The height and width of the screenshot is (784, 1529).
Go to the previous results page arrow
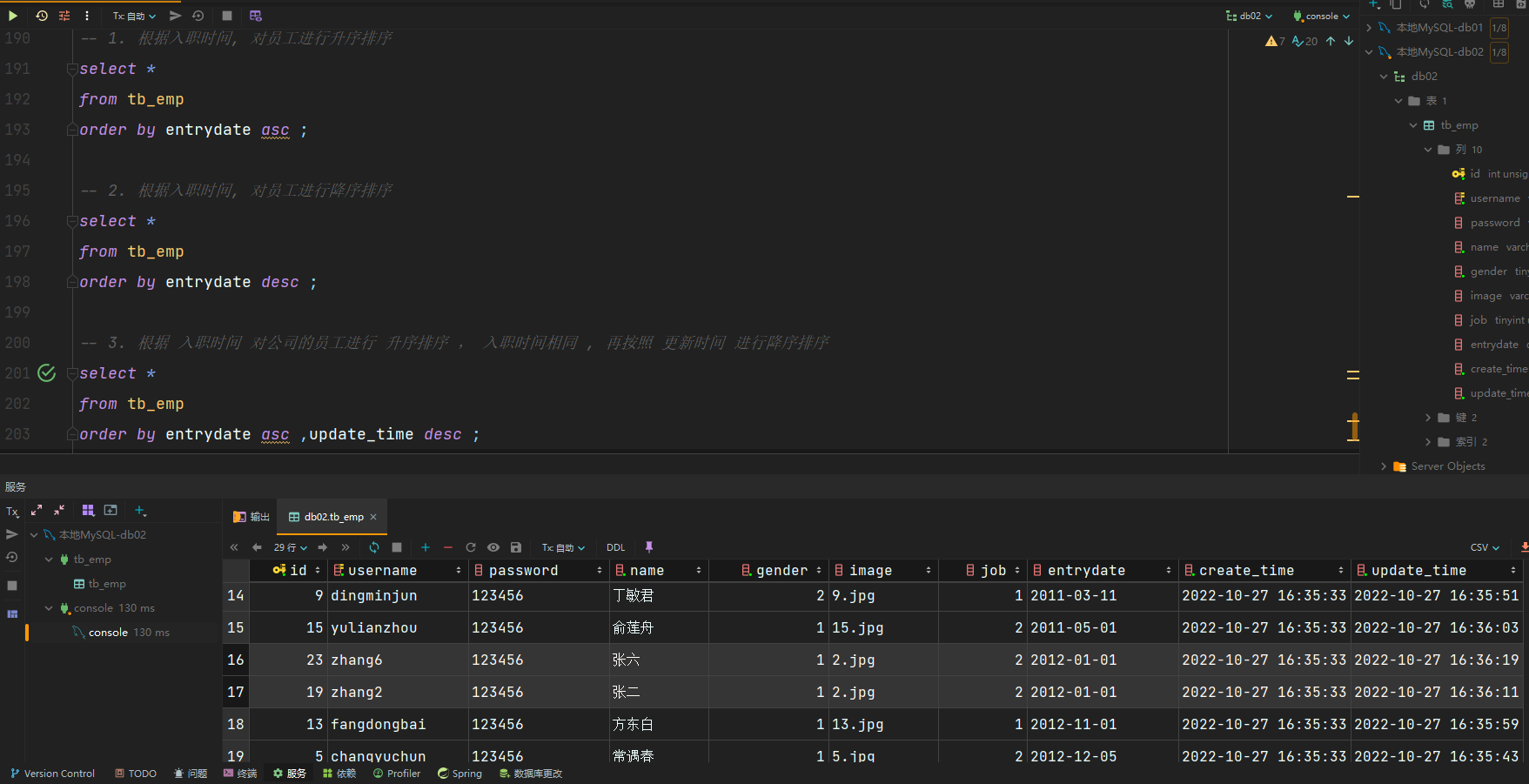point(257,547)
